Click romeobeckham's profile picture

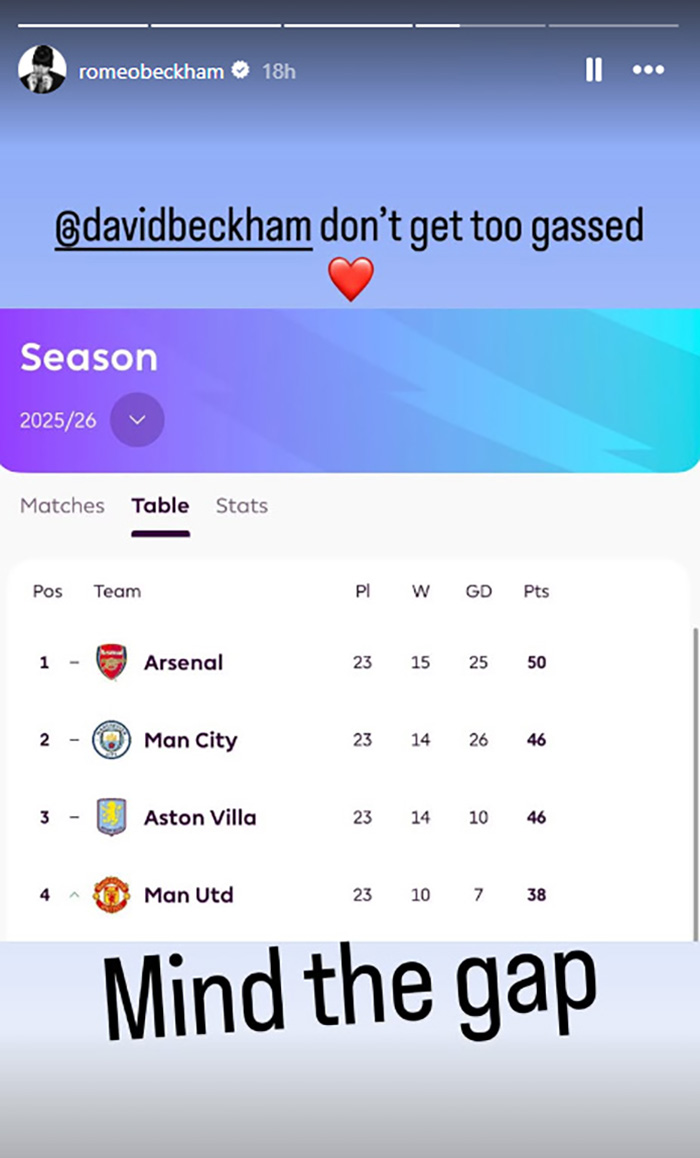click(42, 70)
